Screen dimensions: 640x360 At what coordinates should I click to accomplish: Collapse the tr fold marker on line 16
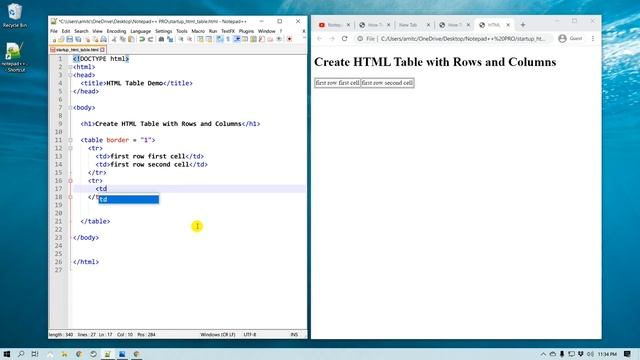pos(70,181)
